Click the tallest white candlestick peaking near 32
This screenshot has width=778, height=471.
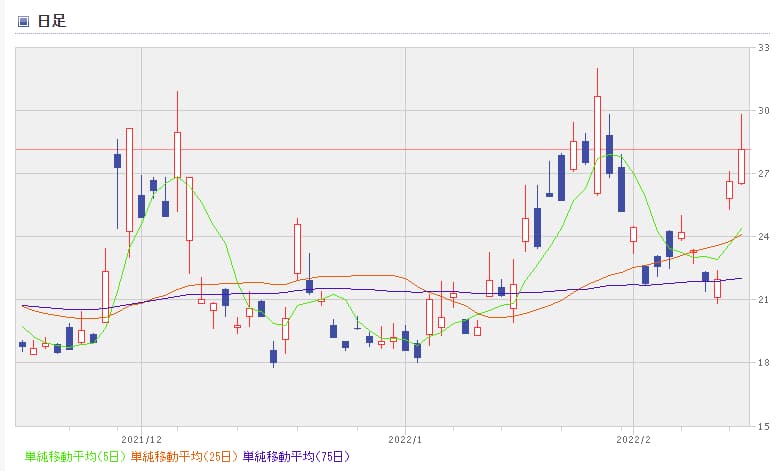tap(597, 144)
